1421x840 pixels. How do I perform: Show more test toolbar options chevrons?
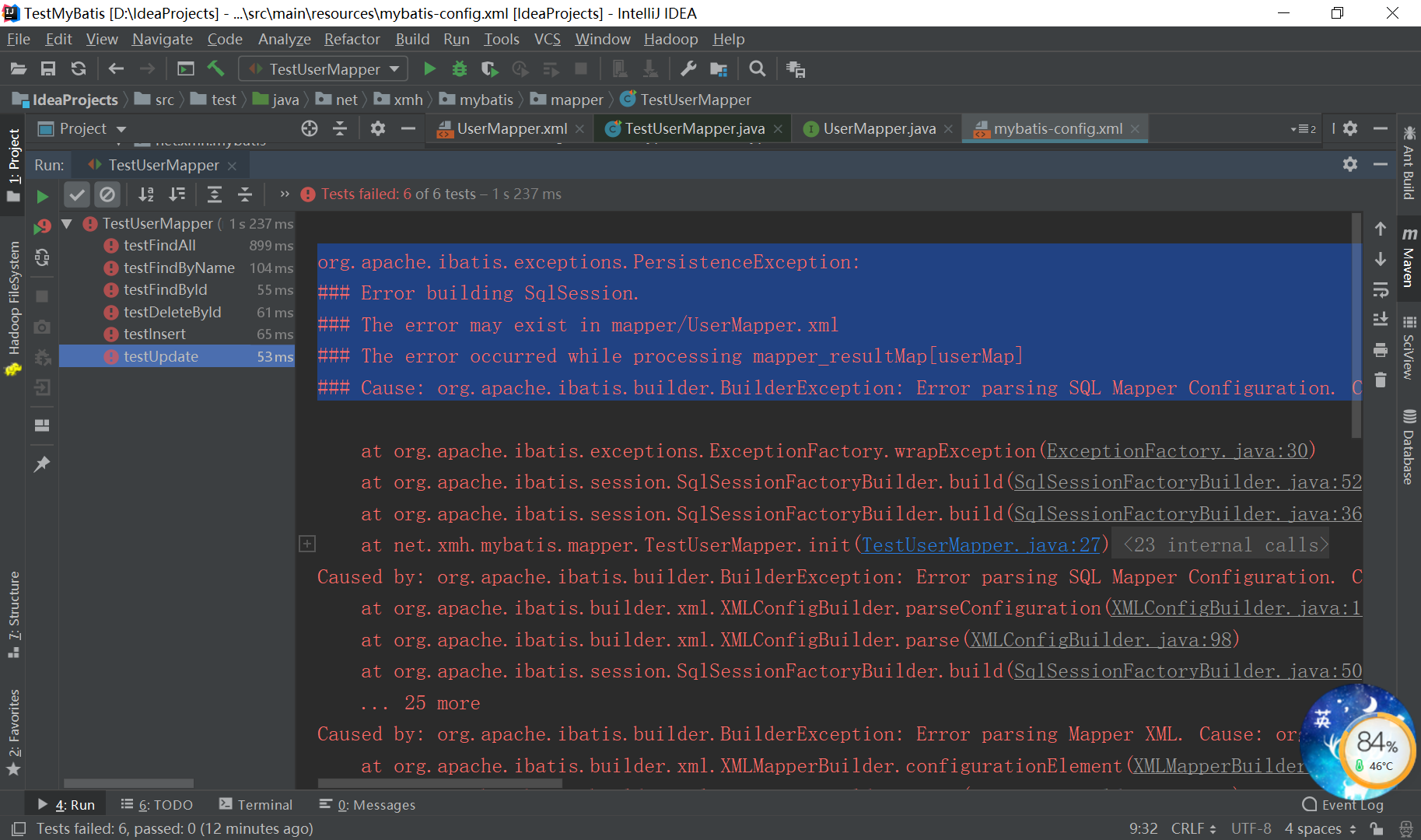click(x=285, y=194)
